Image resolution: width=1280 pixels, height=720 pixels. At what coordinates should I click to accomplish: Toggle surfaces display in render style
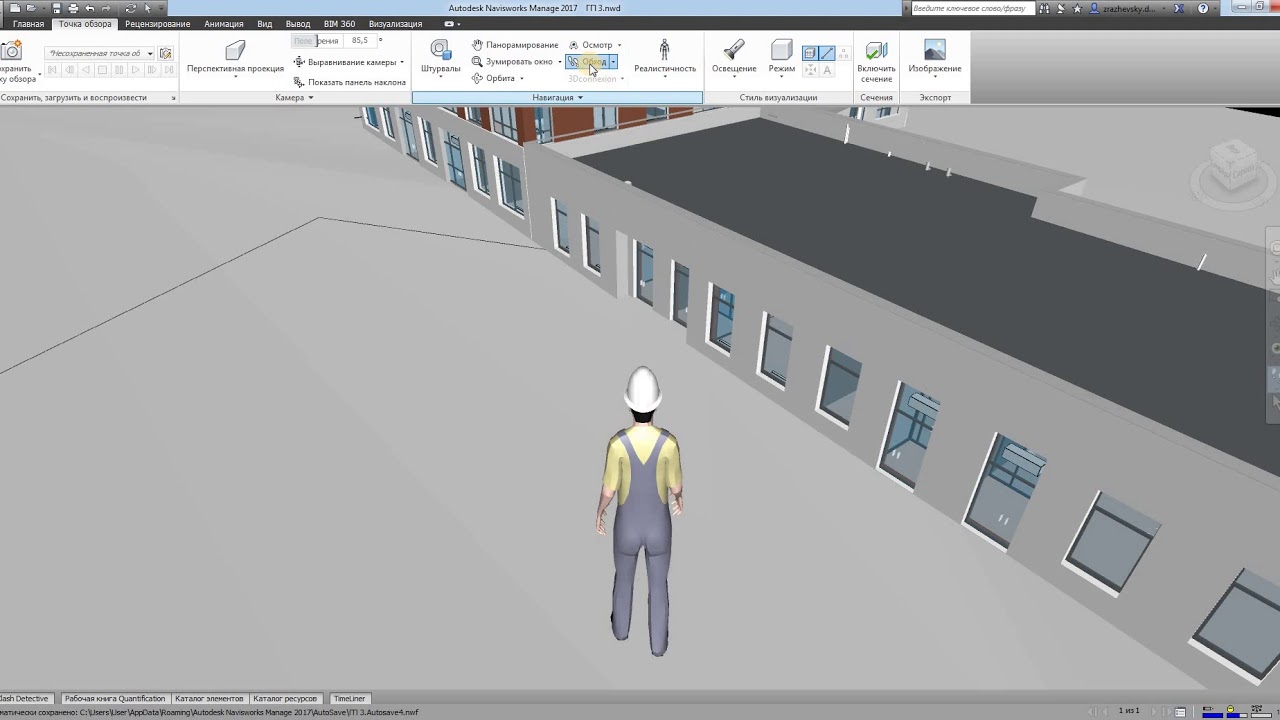(x=810, y=53)
